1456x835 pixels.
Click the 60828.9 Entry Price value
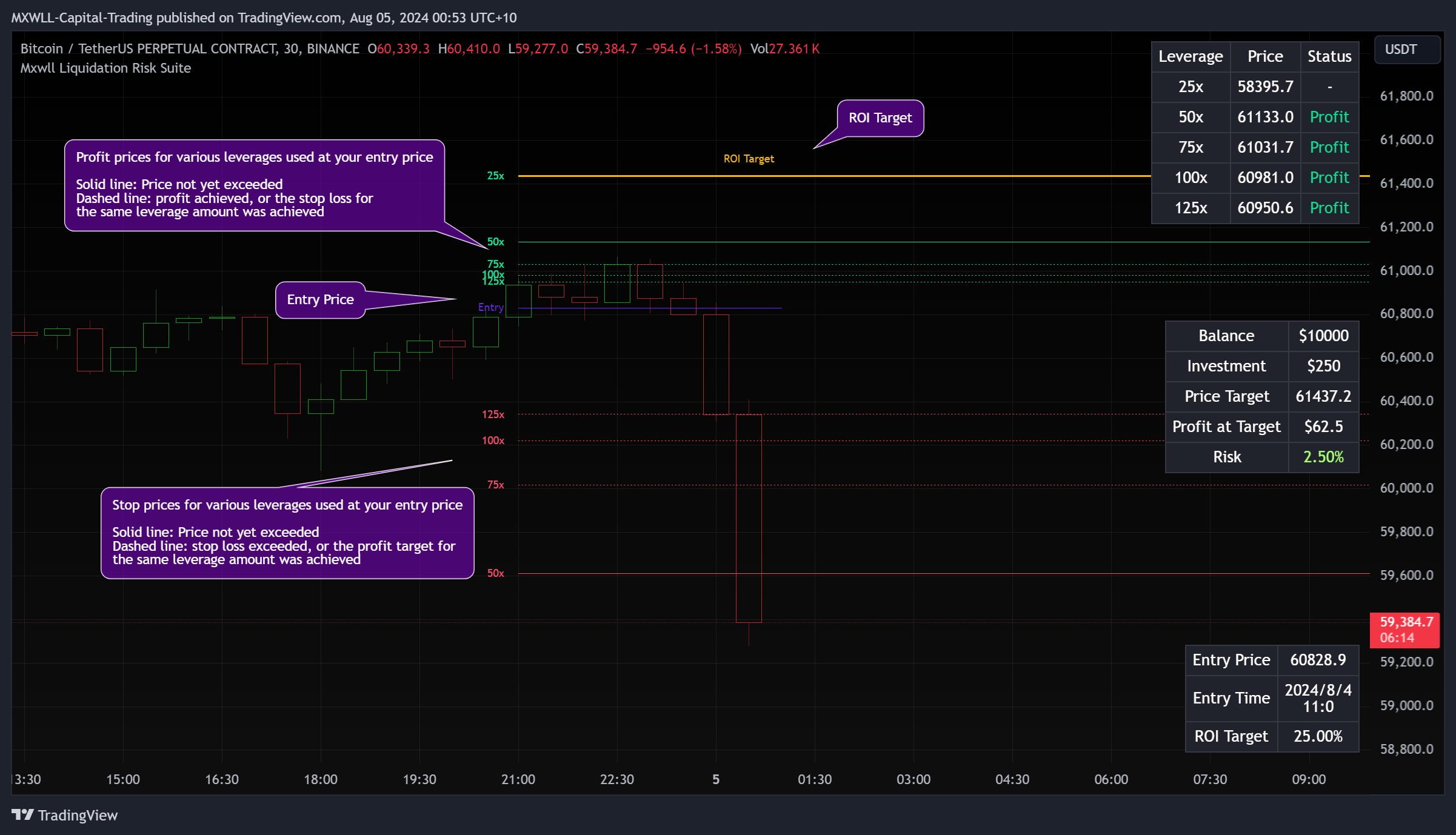[1318, 660]
